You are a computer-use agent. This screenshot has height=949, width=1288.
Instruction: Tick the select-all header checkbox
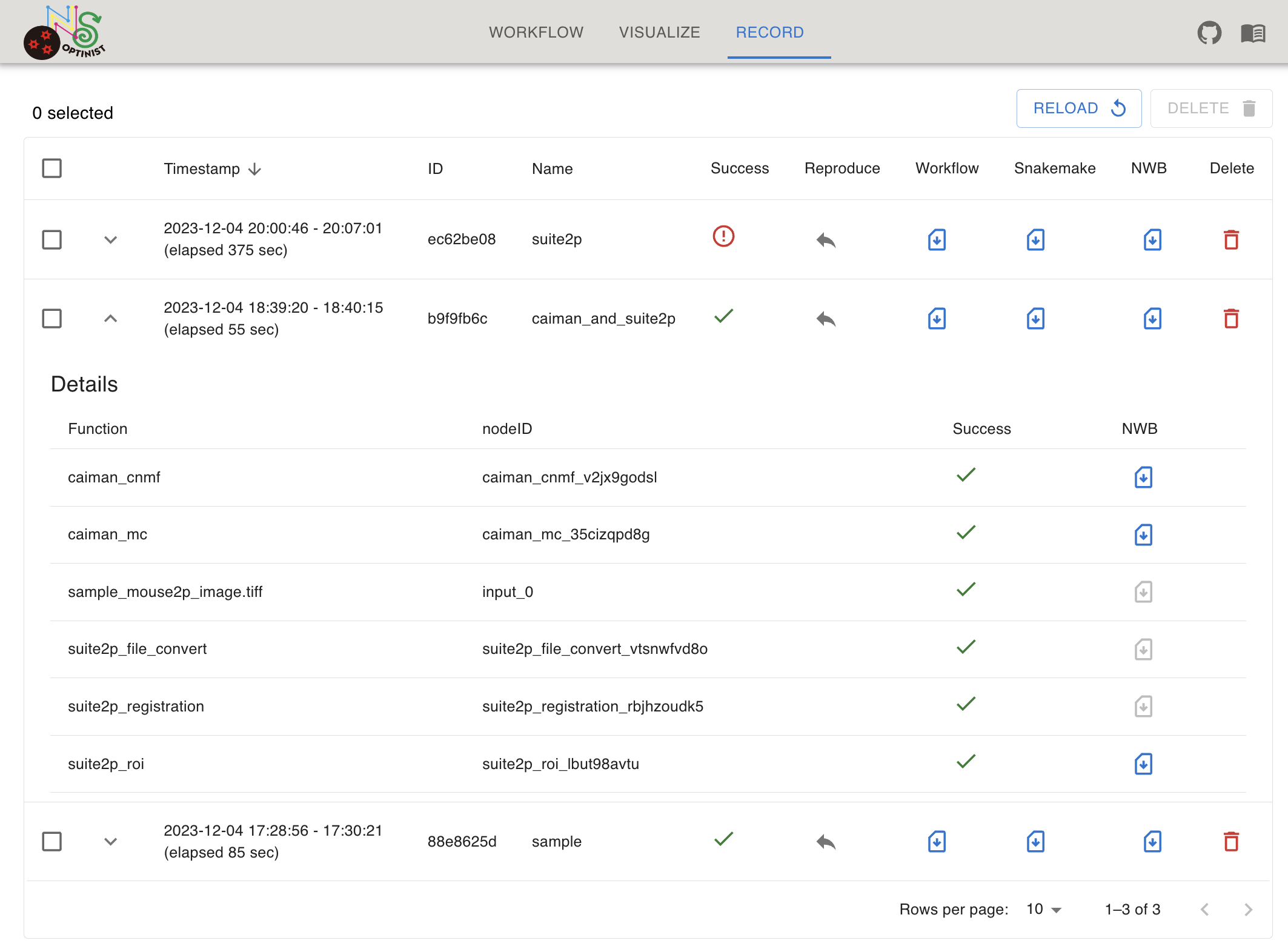(52, 168)
